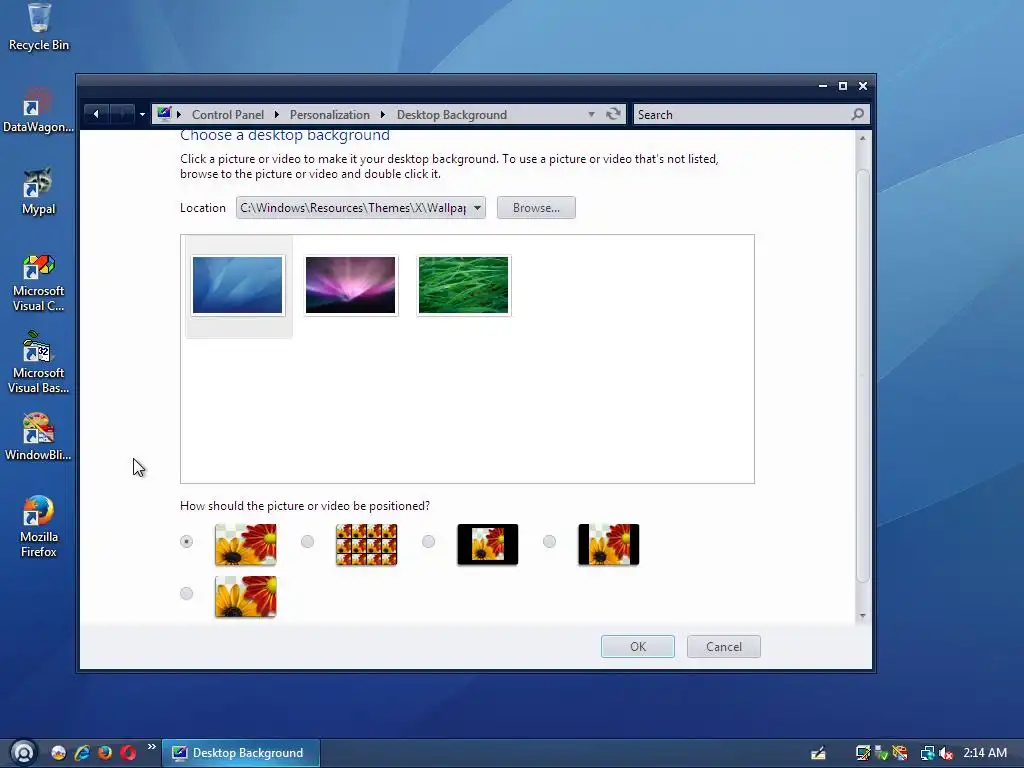
Task: Select the green grass wallpaper thumbnail
Action: click(x=463, y=285)
